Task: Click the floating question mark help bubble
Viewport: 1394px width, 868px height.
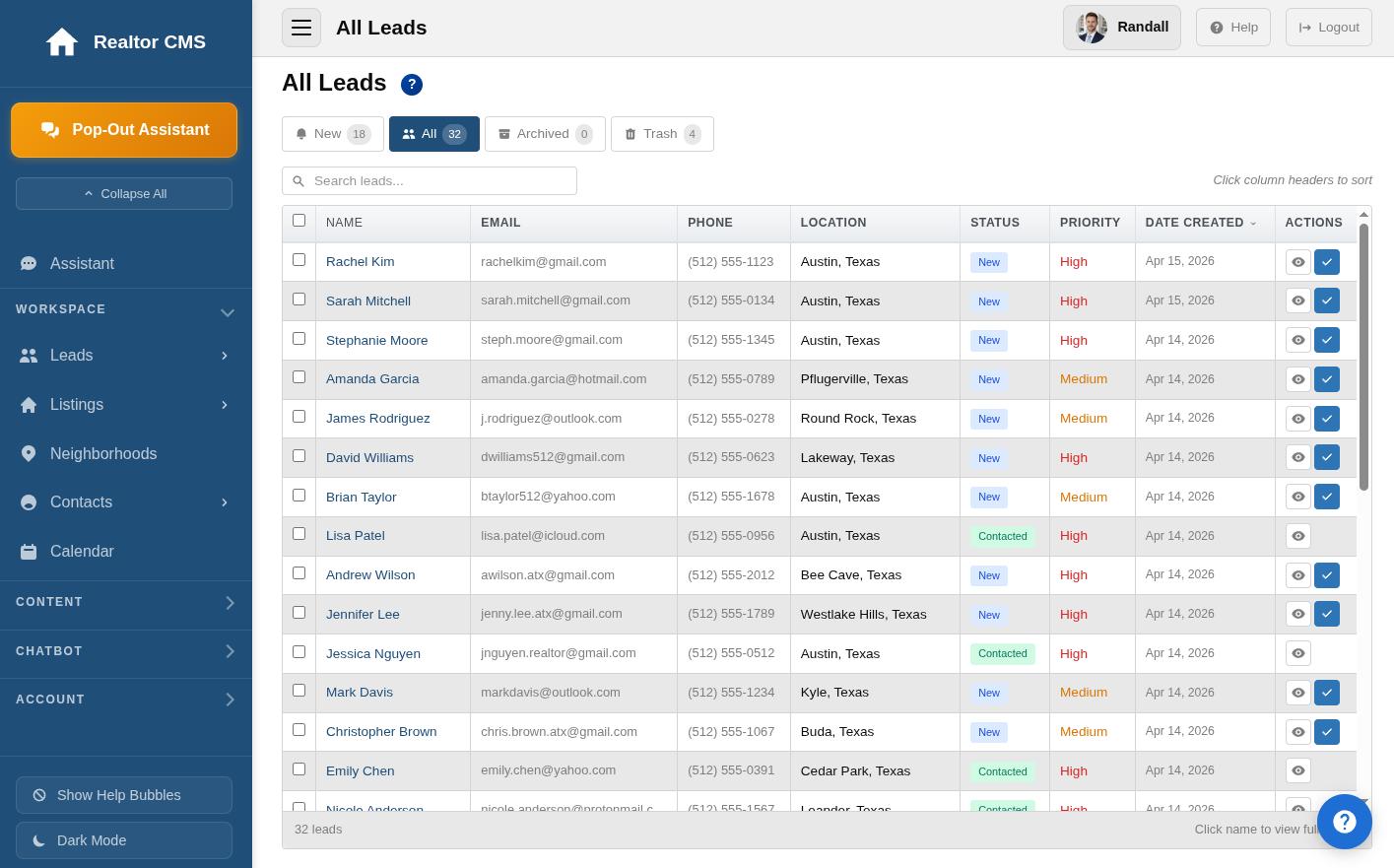Action: tap(1345, 822)
